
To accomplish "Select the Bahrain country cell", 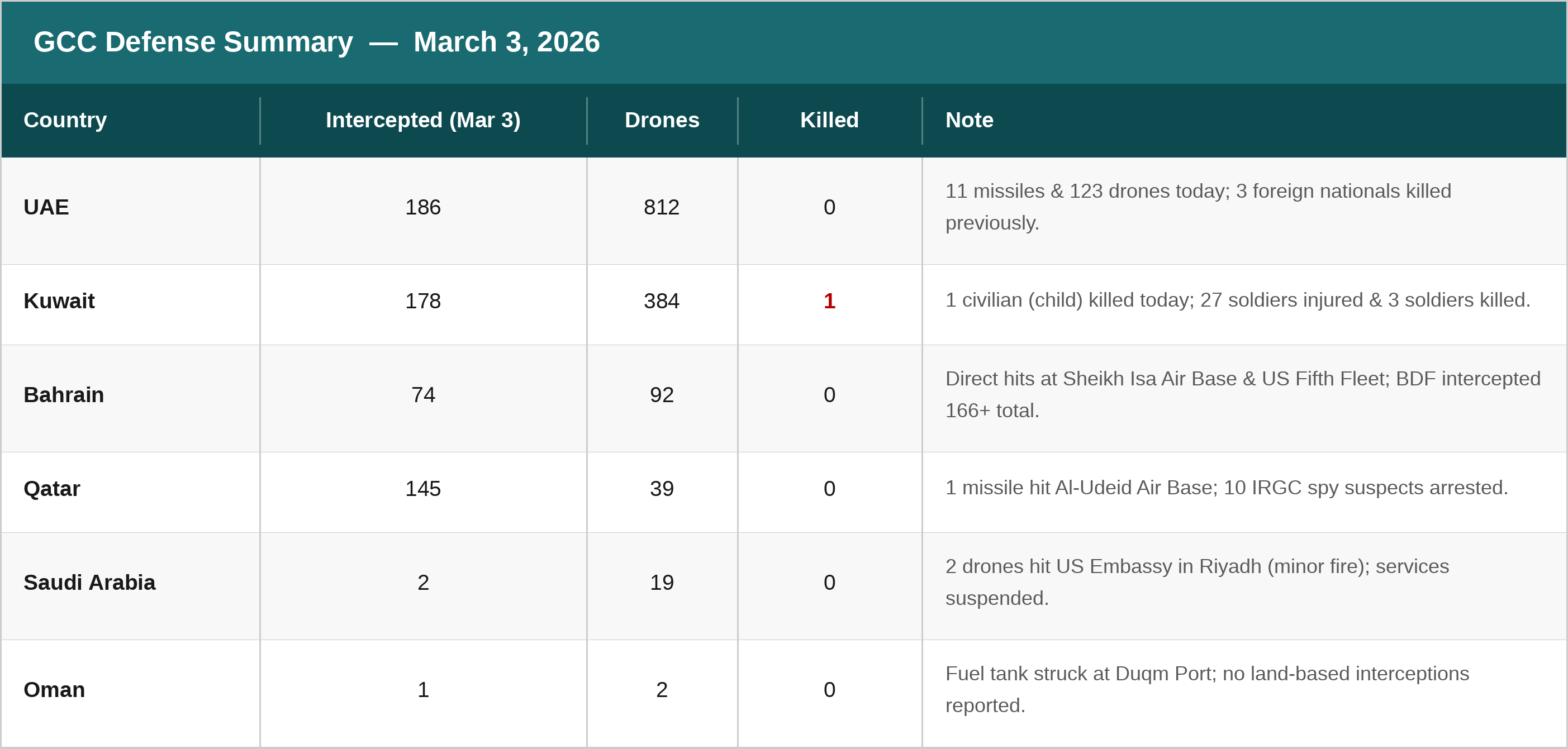I will coord(63,395).
